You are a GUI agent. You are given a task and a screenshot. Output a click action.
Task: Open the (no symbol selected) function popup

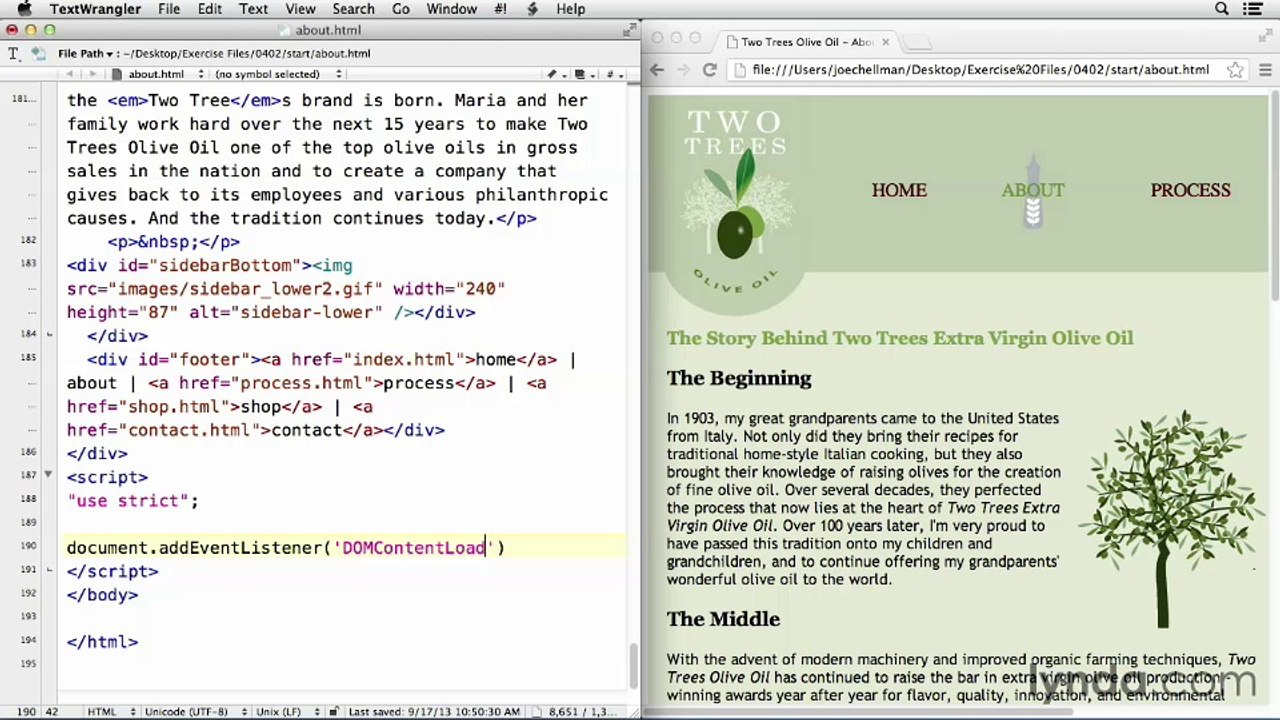click(x=277, y=74)
